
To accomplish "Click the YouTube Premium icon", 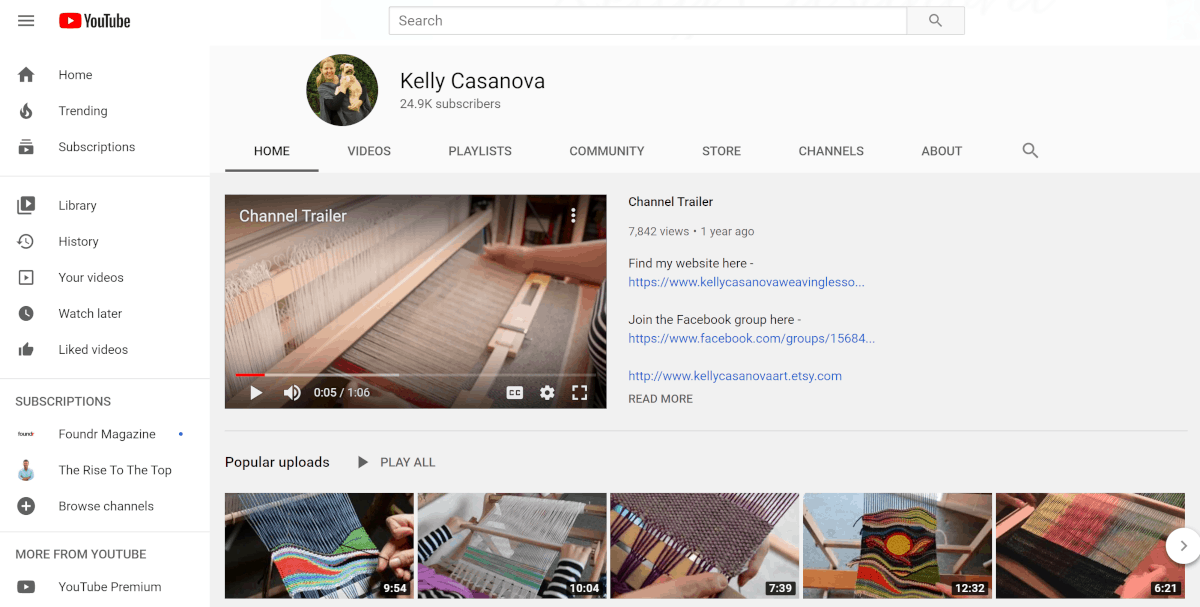I will (26, 587).
